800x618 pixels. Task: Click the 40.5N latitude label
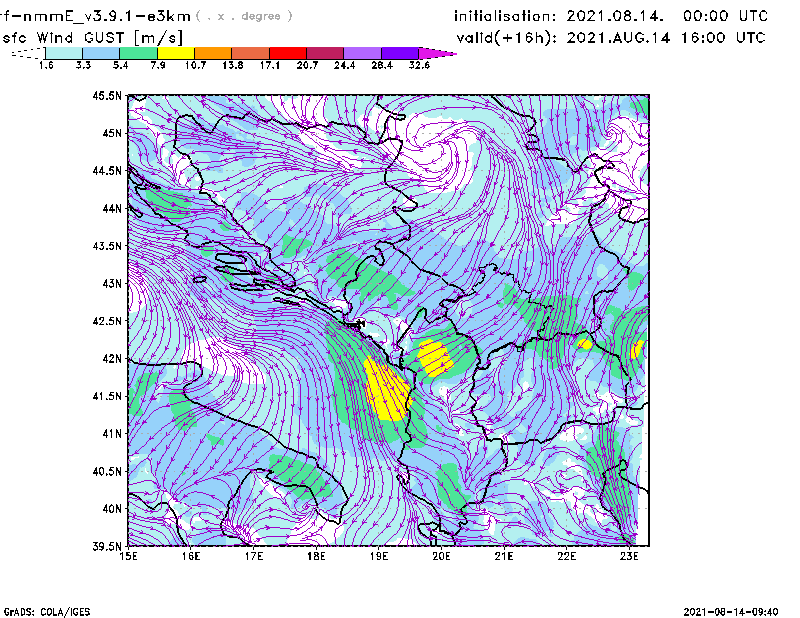[x=107, y=471]
